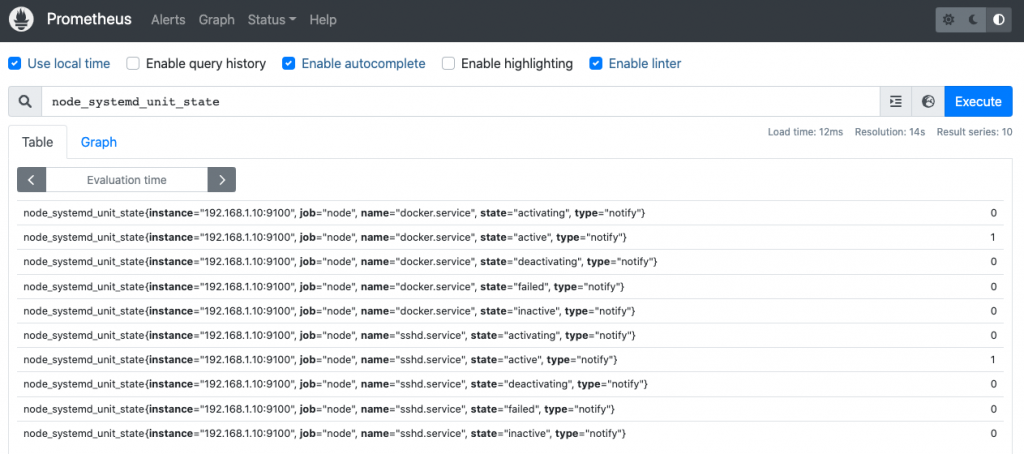The width and height of the screenshot is (1024, 454).
Task: Uncheck Use local time
Action: (x=14, y=63)
